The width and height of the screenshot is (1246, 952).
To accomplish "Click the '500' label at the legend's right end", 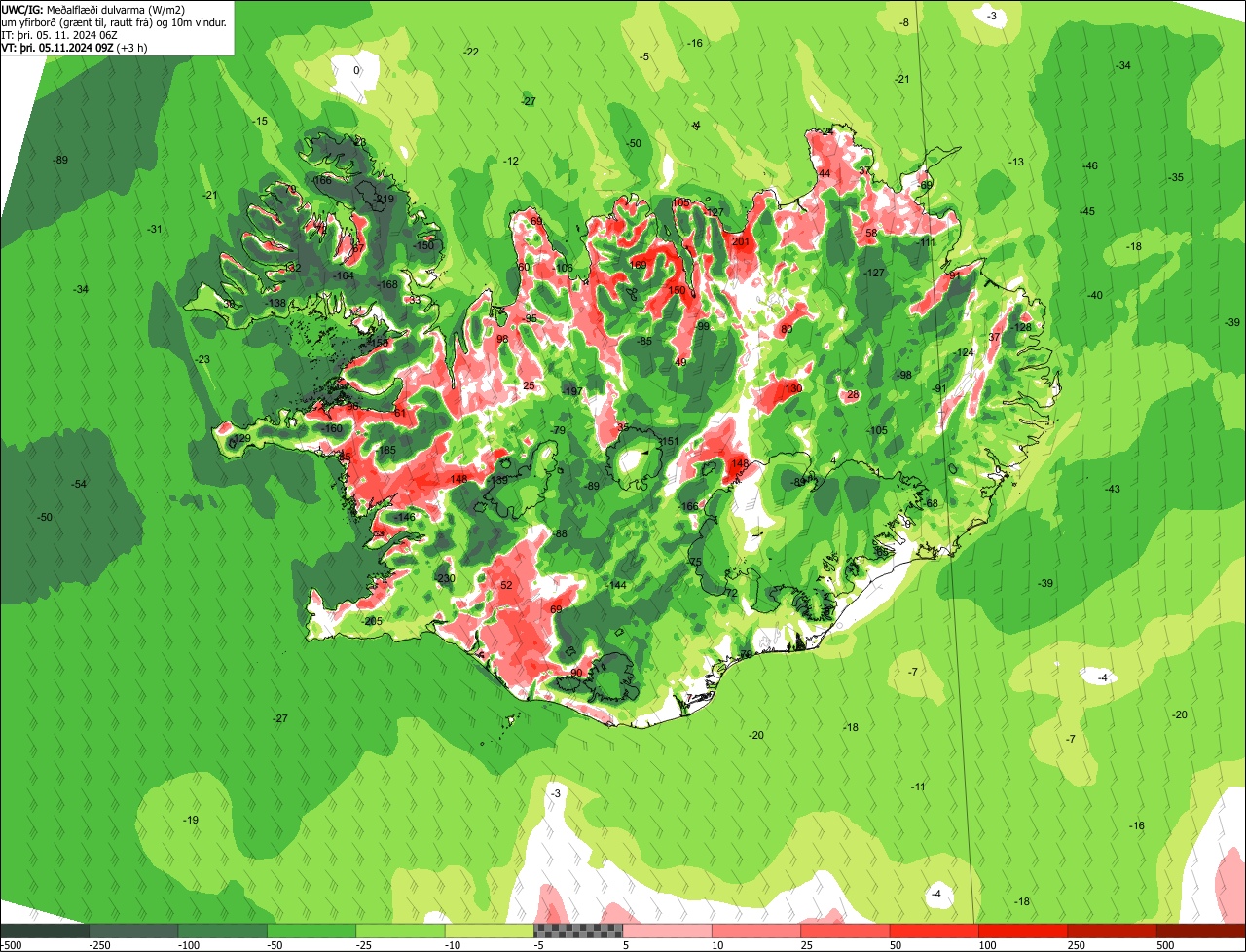I will click(x=1165, y=945).
